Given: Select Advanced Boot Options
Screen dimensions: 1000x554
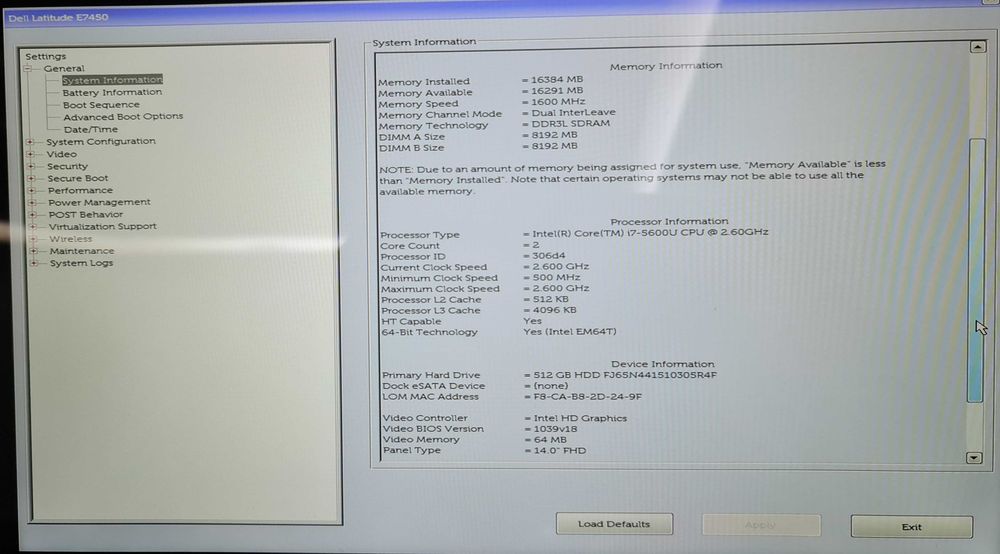Looking at the screenshot, I should (123, 117).
